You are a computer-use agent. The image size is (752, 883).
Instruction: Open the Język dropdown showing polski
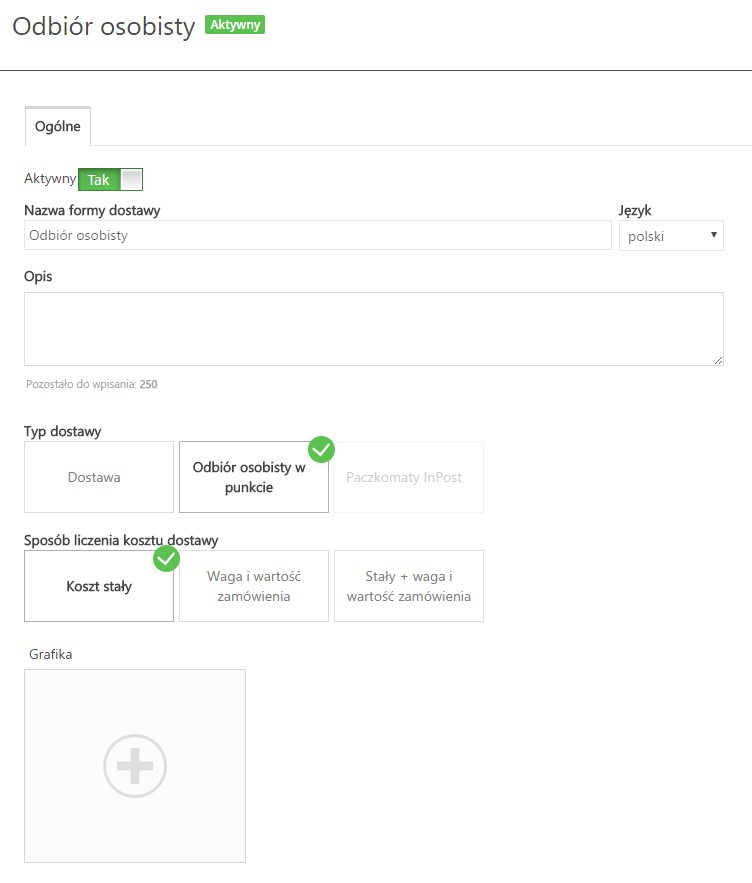pyautogui.click(x=671, y=236)
